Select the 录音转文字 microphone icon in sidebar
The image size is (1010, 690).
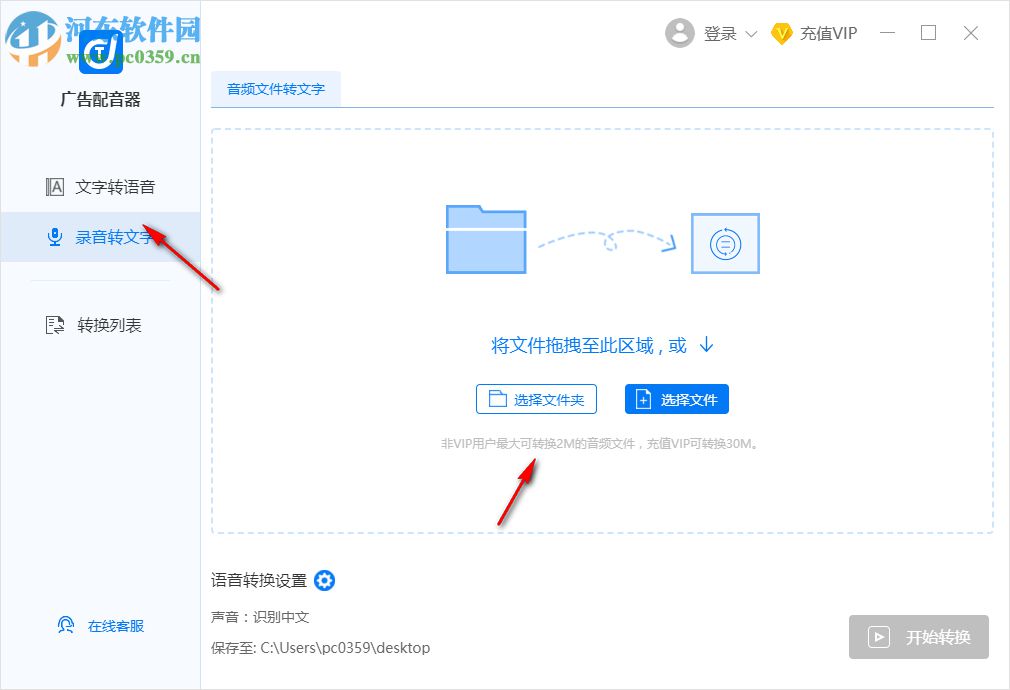56,237
